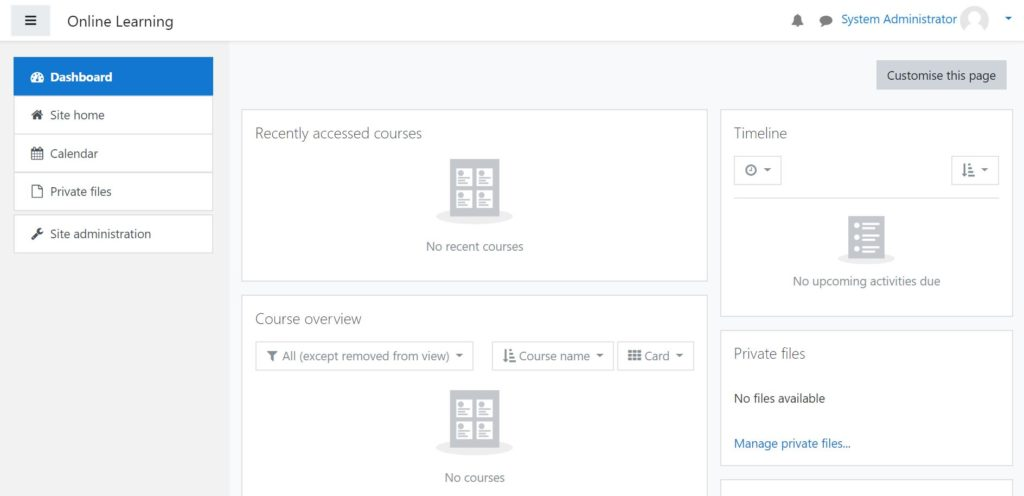Open the user menu dropdown arrow
This screenshot has height=496, width=1024.
[x=1008, y=20]
